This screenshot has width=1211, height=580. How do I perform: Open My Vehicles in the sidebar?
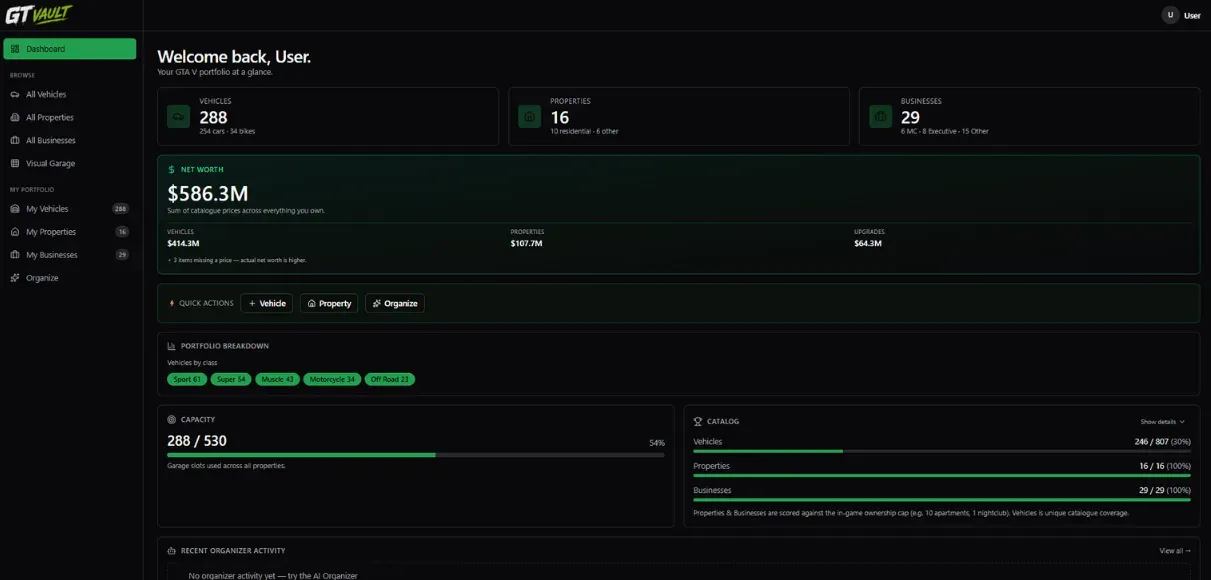(x=70, y=209)
